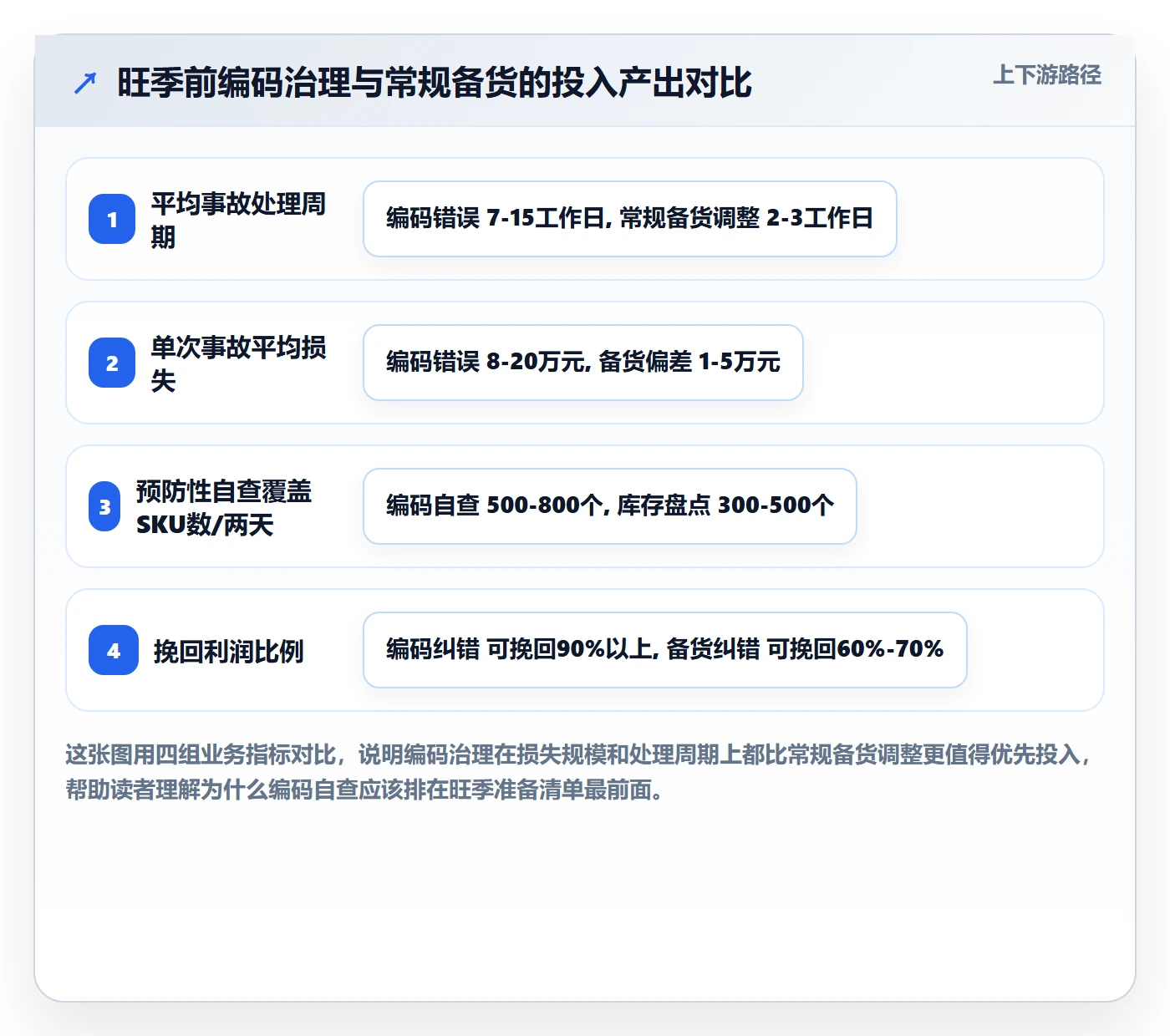Click the number 2 badge
This screenshot has width=1170, height=1036.
coord(112,363)
